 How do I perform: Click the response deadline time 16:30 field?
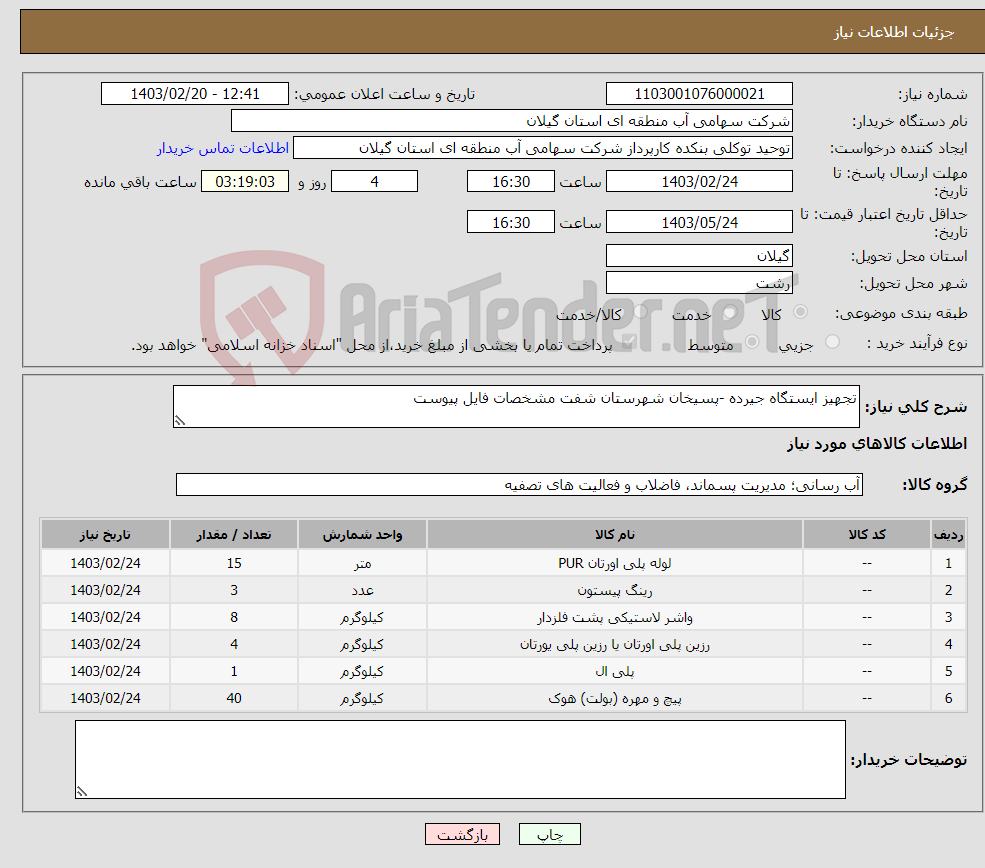pos(511,182)
